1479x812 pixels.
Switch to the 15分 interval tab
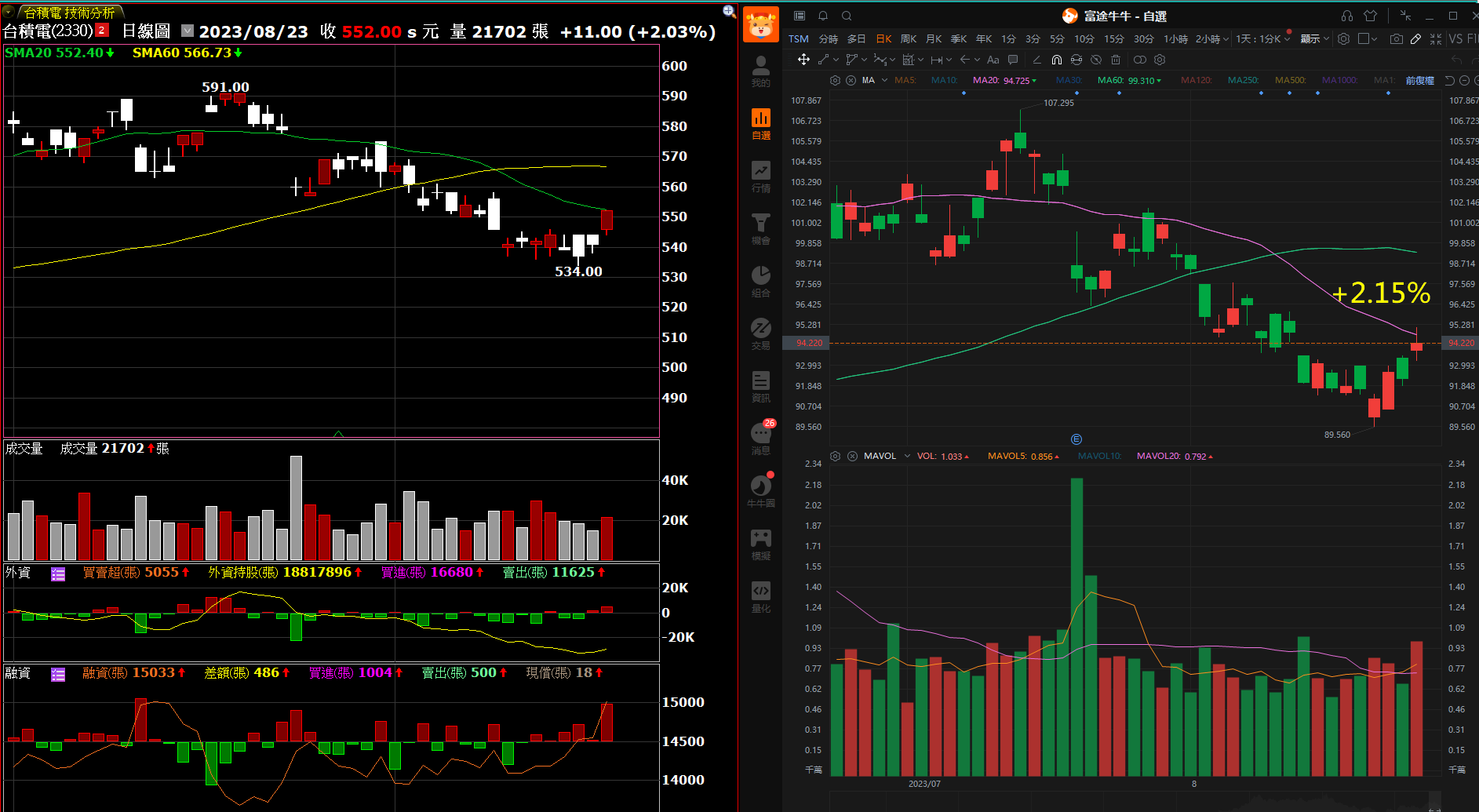[1114, 38]
